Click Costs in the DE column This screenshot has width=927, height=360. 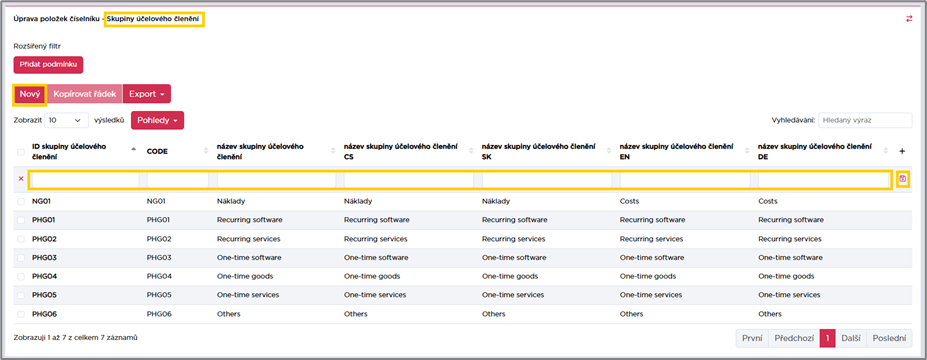768,202
